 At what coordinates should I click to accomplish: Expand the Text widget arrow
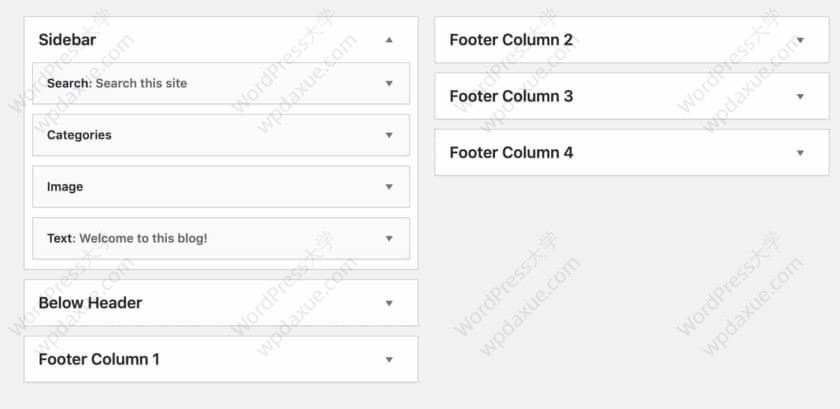[389, 239]
